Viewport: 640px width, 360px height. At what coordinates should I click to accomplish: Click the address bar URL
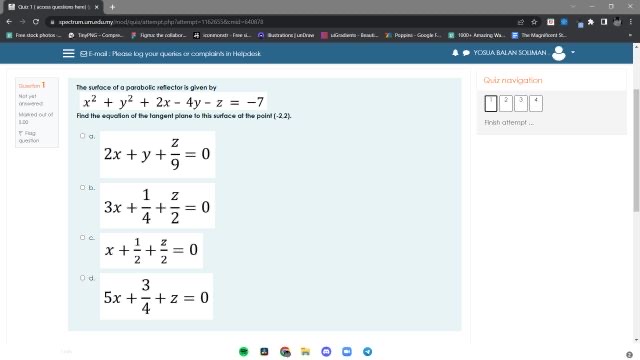coord(161,22)
